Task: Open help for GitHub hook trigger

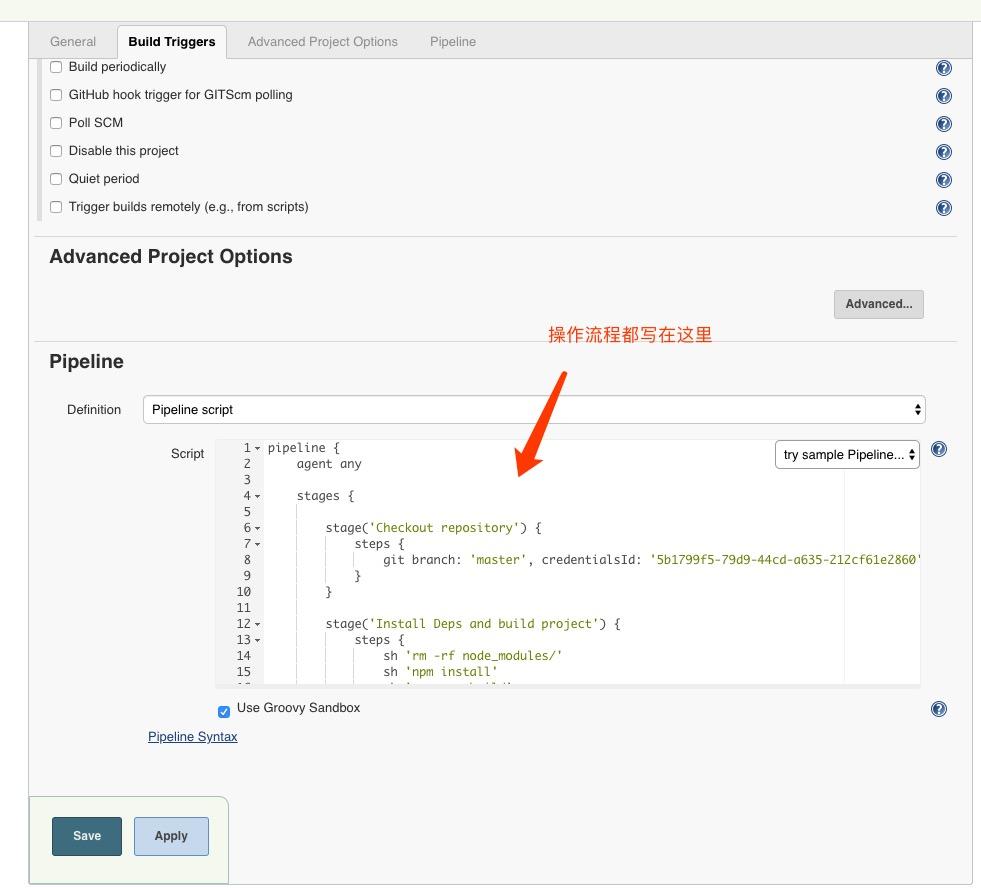Action: [944, 96]
